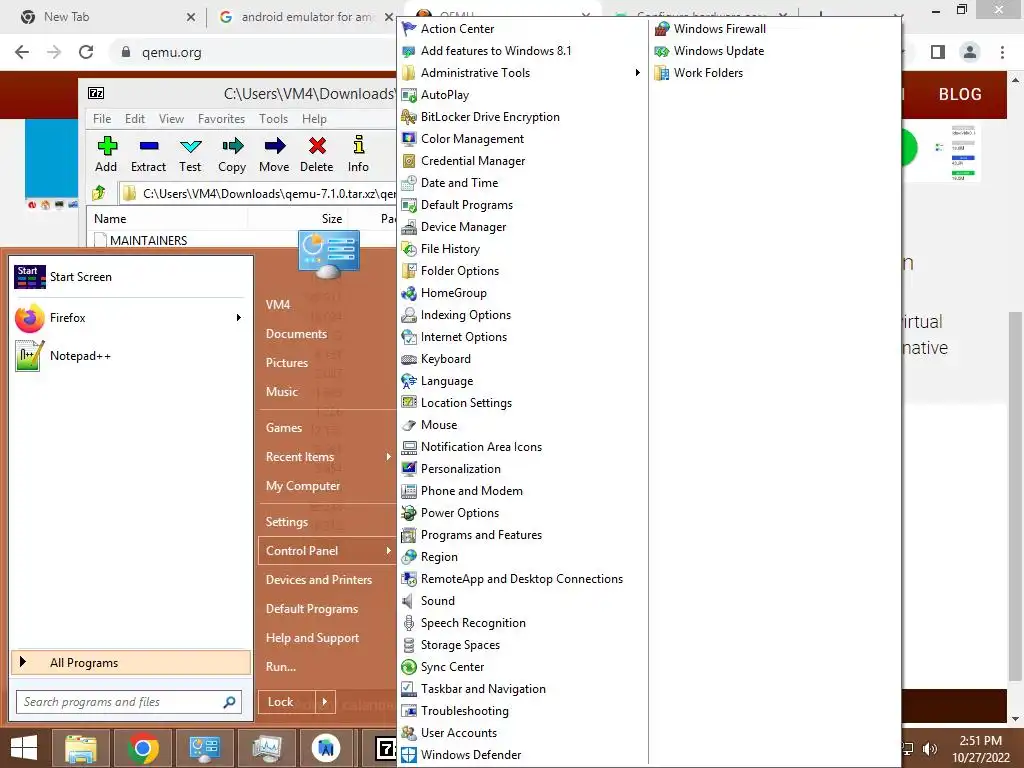This screenshot has width=1024, height=768.
Task: Open Device Manager entry
Action: (463, 227)
